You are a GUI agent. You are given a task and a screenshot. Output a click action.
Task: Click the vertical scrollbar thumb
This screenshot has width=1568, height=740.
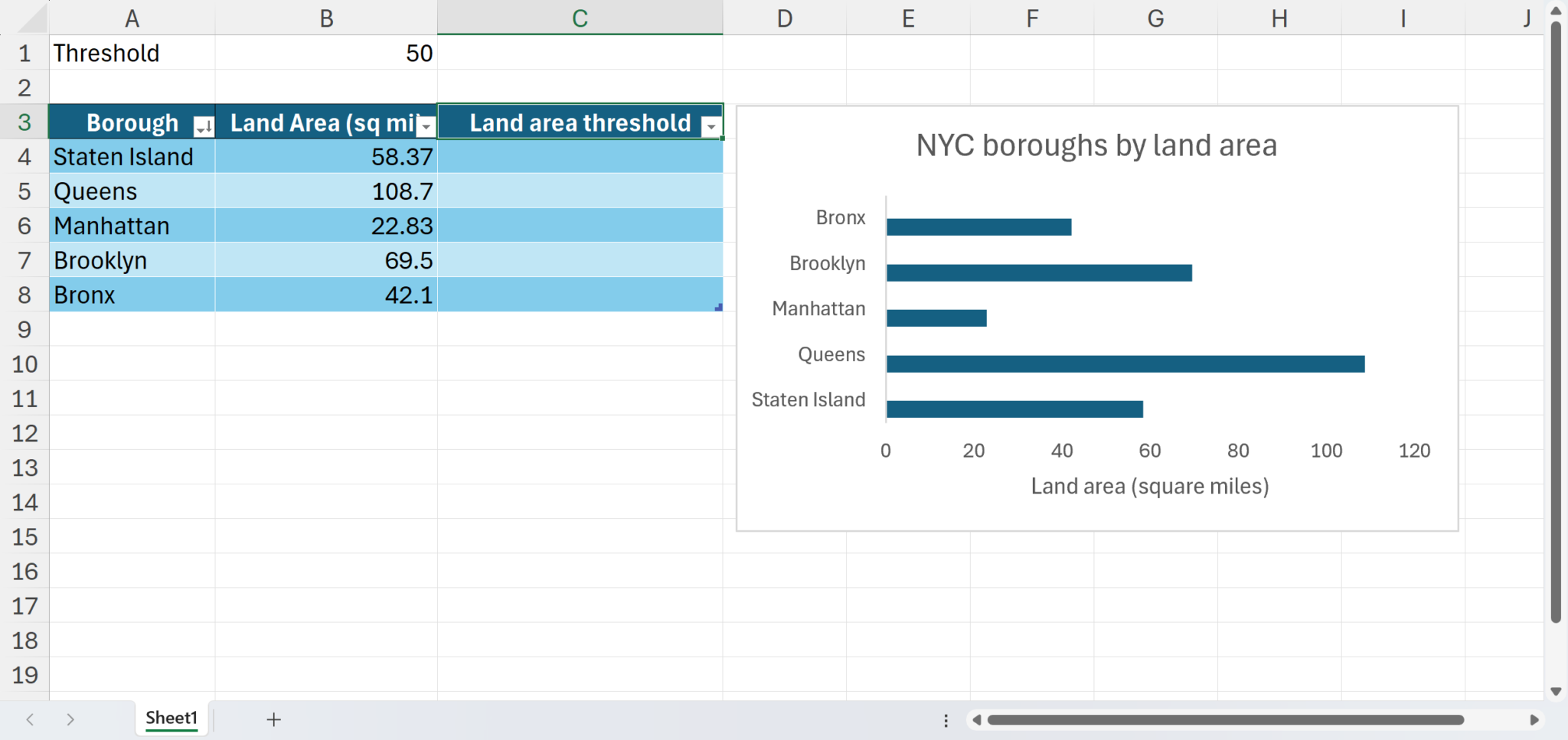[1555, 321]
